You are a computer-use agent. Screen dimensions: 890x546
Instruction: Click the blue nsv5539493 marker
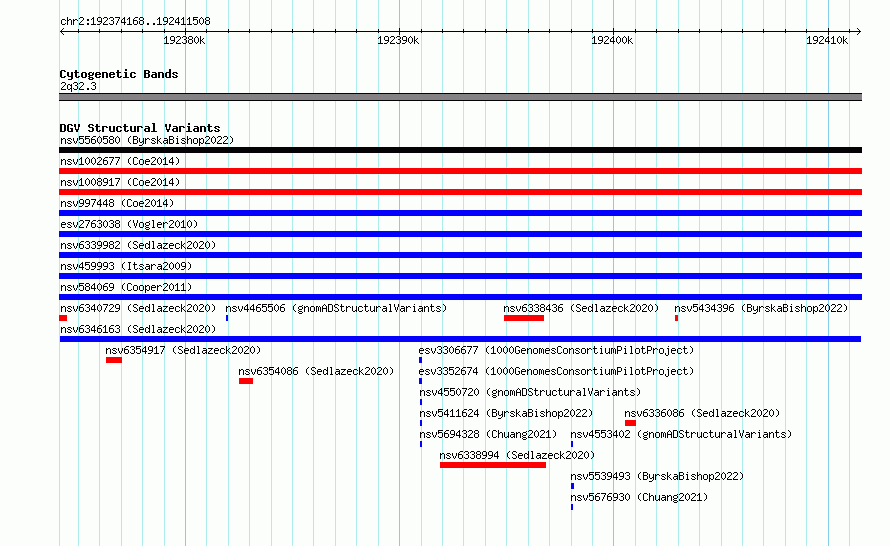[x=572, y=486]
